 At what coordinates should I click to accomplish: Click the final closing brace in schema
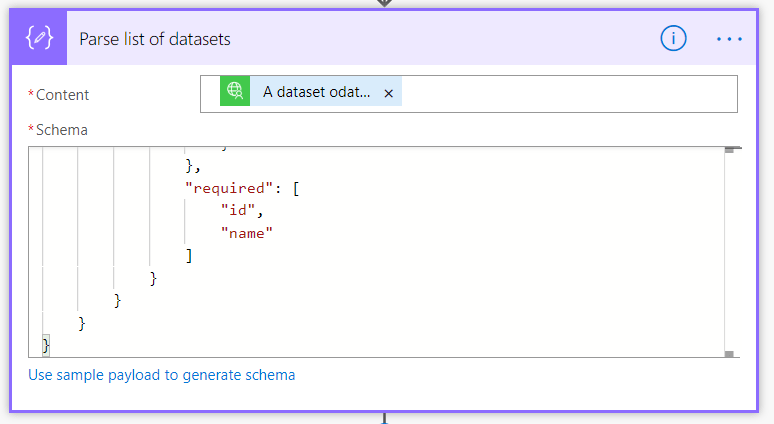coord(46,345)
